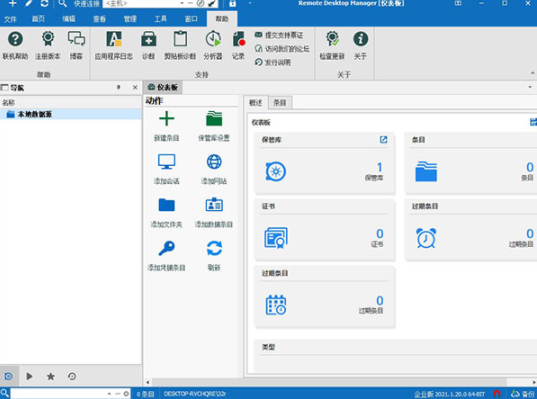Click the pencil edit icon in title bar

pyautogui.click(x=29, y=3)
